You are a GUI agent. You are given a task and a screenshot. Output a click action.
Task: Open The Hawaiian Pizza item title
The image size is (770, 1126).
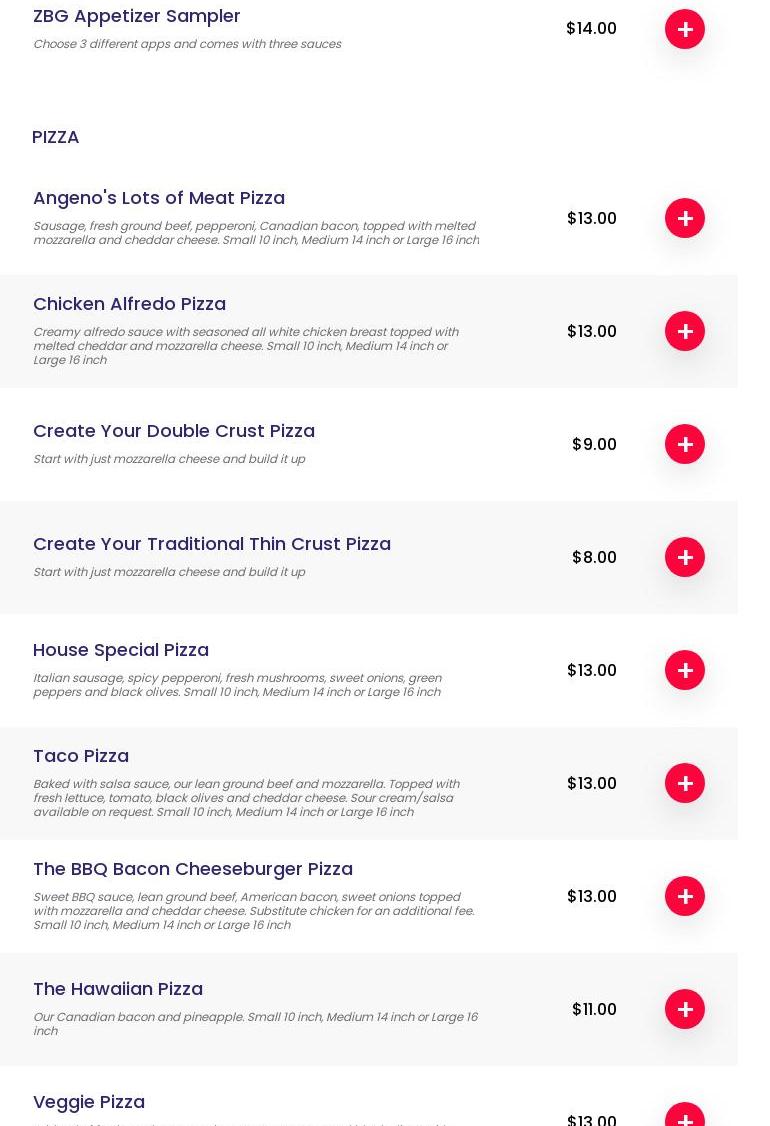coord(118,988)
